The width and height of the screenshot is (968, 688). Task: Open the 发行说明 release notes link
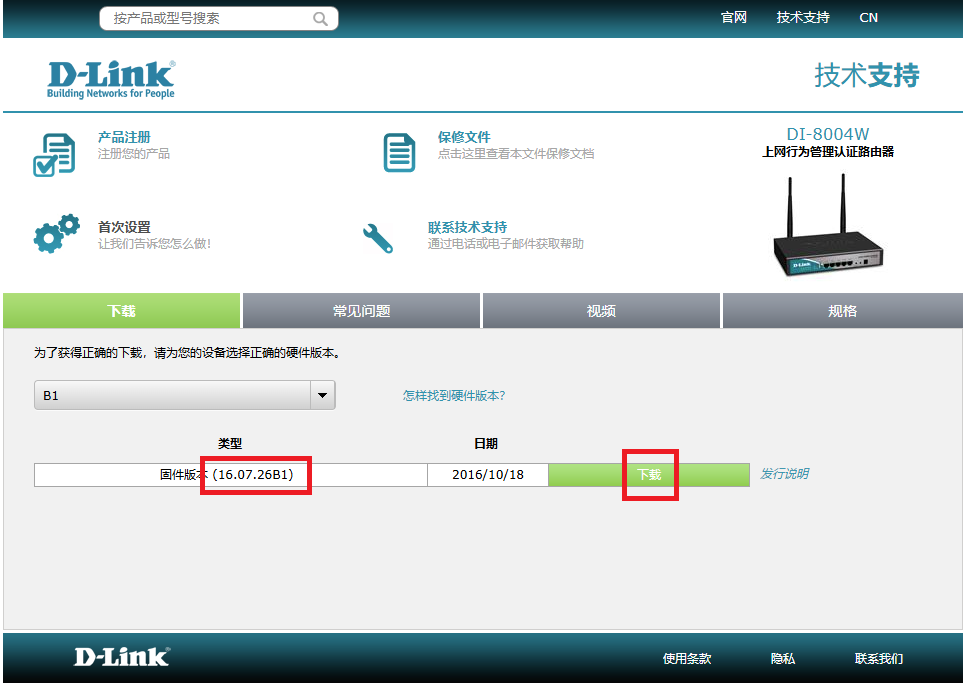[784, 474]
